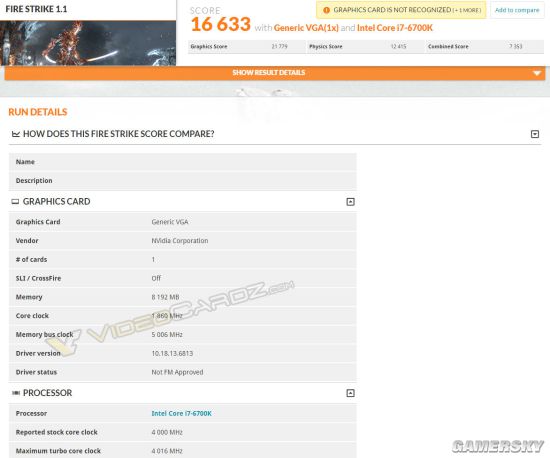Click the Fire Strike benchmark thumbnail image

(88, 43)
